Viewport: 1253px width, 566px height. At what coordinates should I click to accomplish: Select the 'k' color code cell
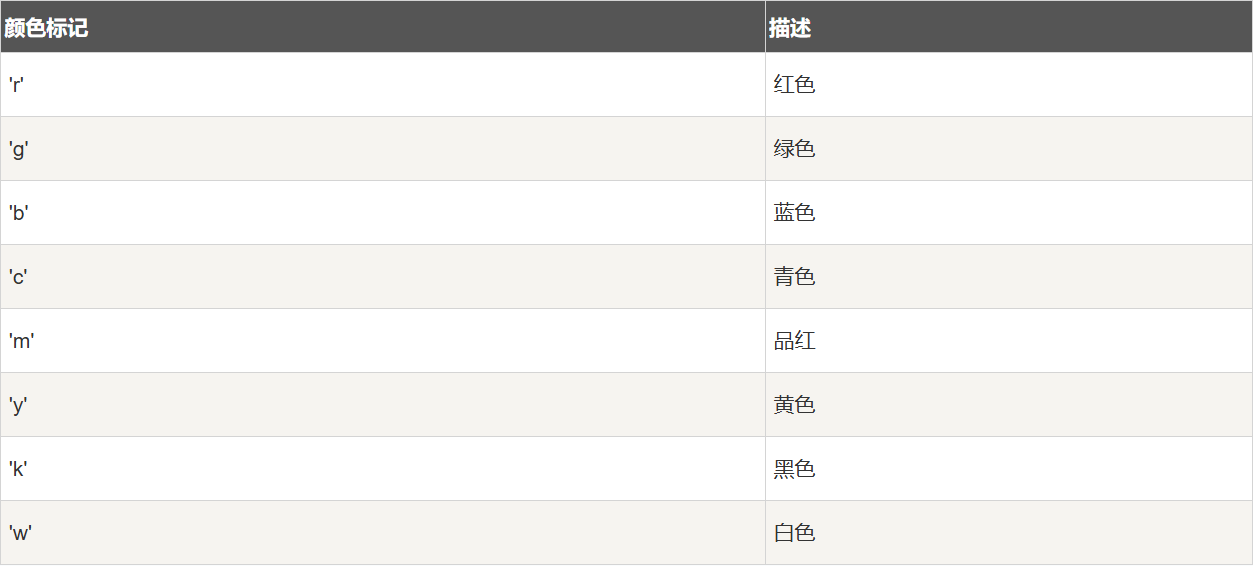(x=18, y=469)
